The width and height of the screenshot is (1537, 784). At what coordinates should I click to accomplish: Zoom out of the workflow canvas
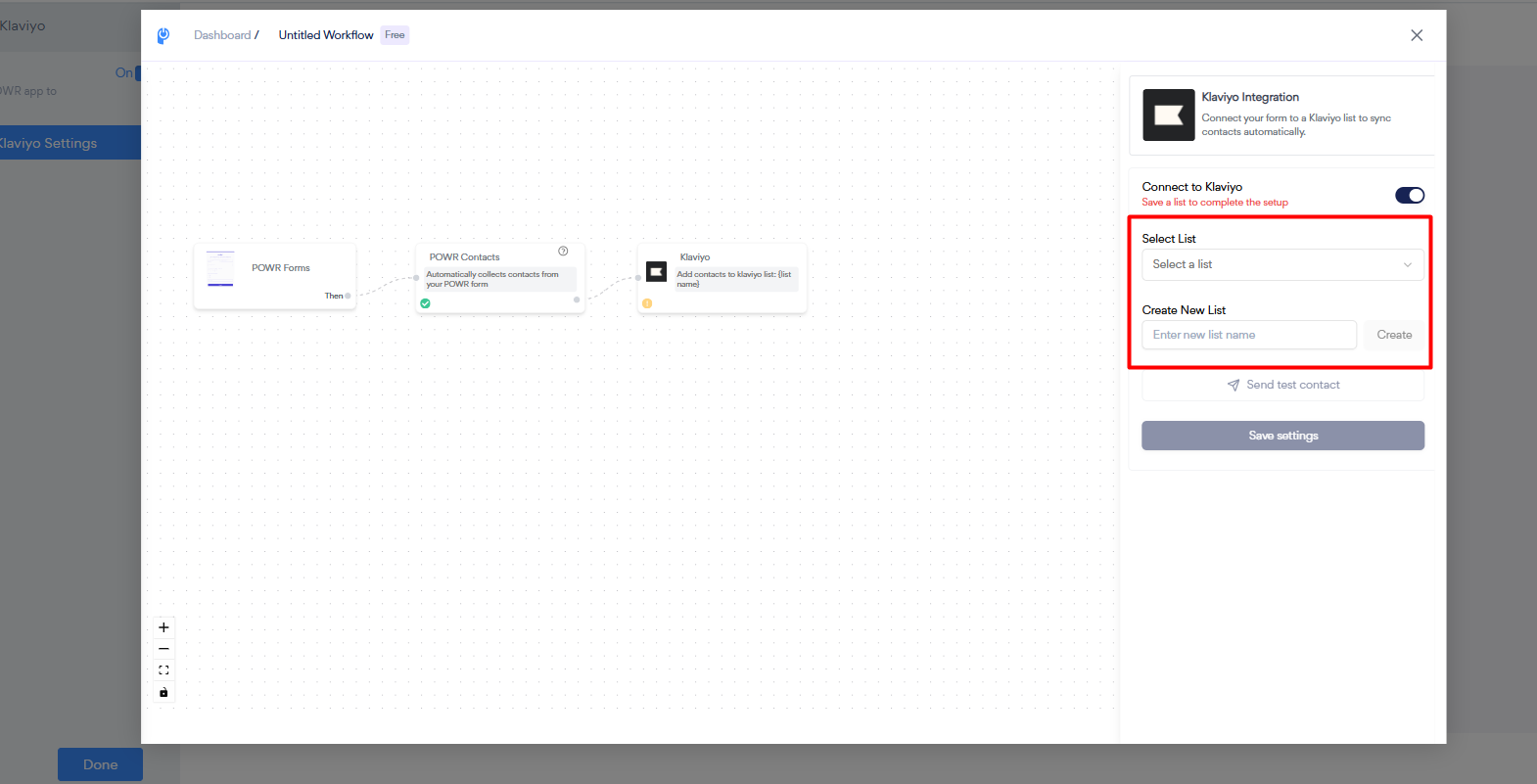163,649
